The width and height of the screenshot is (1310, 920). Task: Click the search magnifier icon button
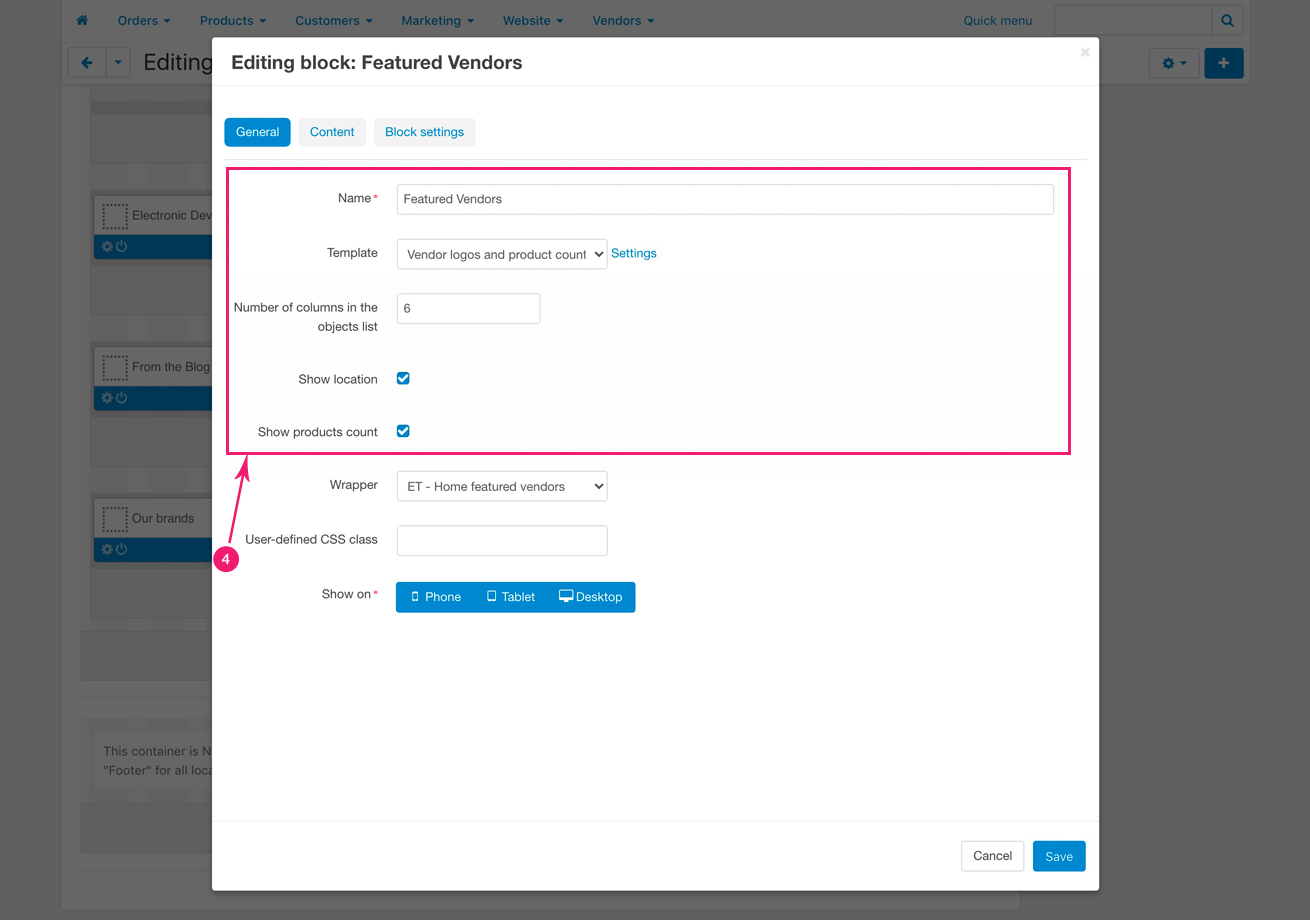[1227, 20]
